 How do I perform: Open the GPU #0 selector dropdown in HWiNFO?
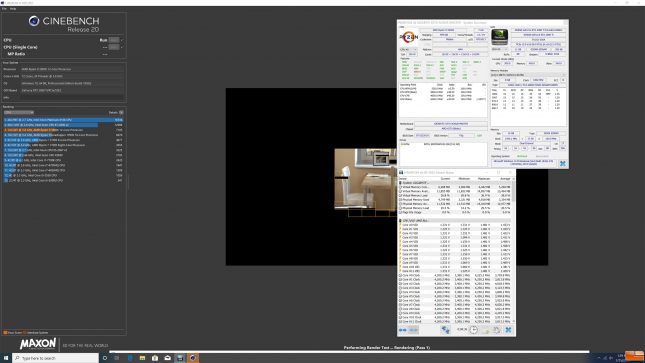(x=499, y=49)
